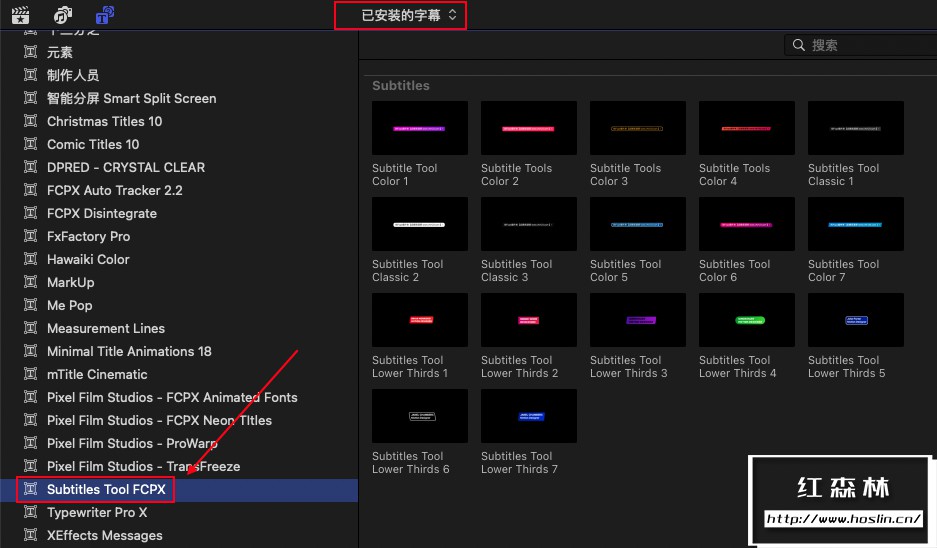Select Subtitles Tool Classic 2 thumbnail

[x=419, y=224]
